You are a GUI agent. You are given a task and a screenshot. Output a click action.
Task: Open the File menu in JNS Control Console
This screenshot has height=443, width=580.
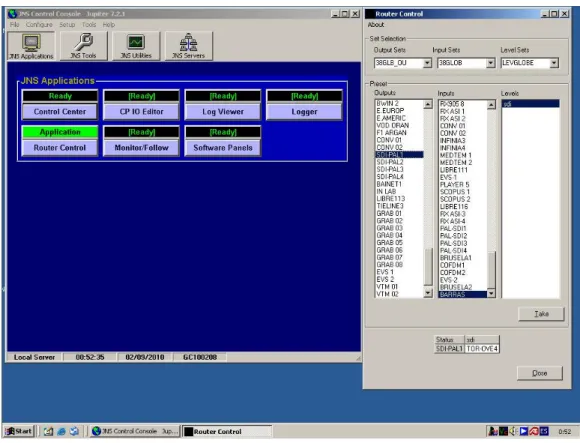point(14,25)
